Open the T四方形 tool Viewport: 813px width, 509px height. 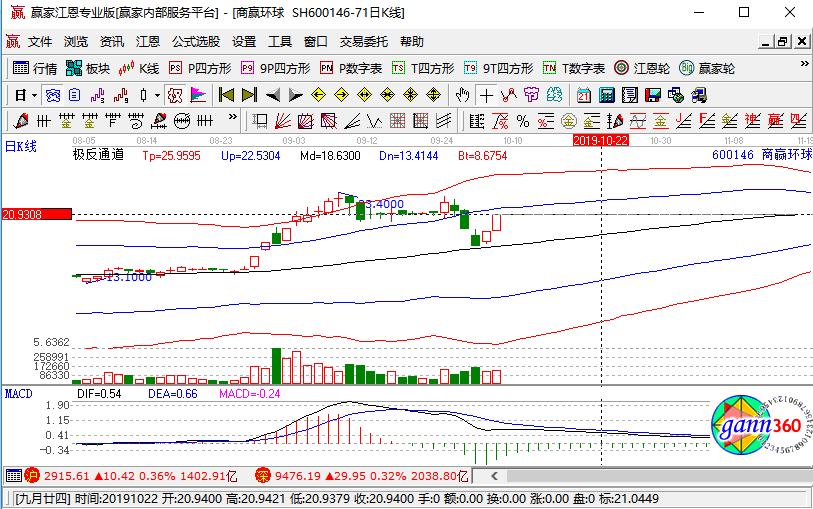tap(423, 68)
